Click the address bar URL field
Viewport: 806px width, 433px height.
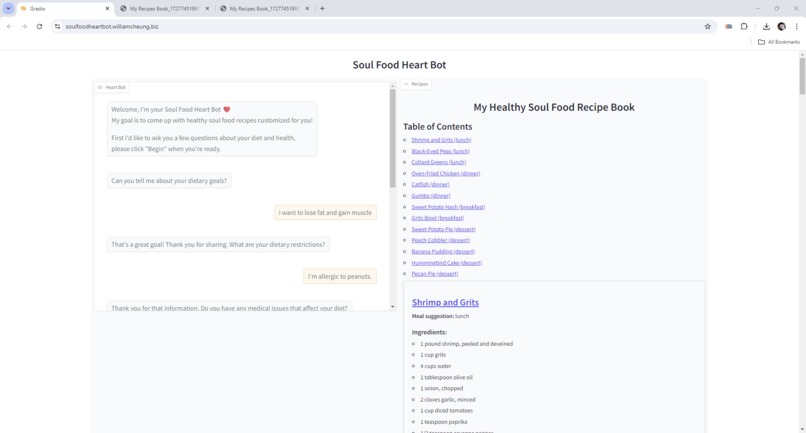380,26
